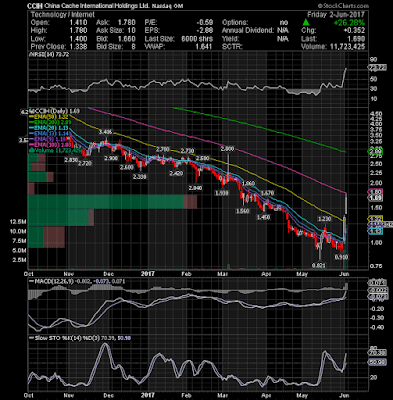Screen dimensions: 393x400
Task: Click the Low price value 1.400
Action: click(78, 39)
